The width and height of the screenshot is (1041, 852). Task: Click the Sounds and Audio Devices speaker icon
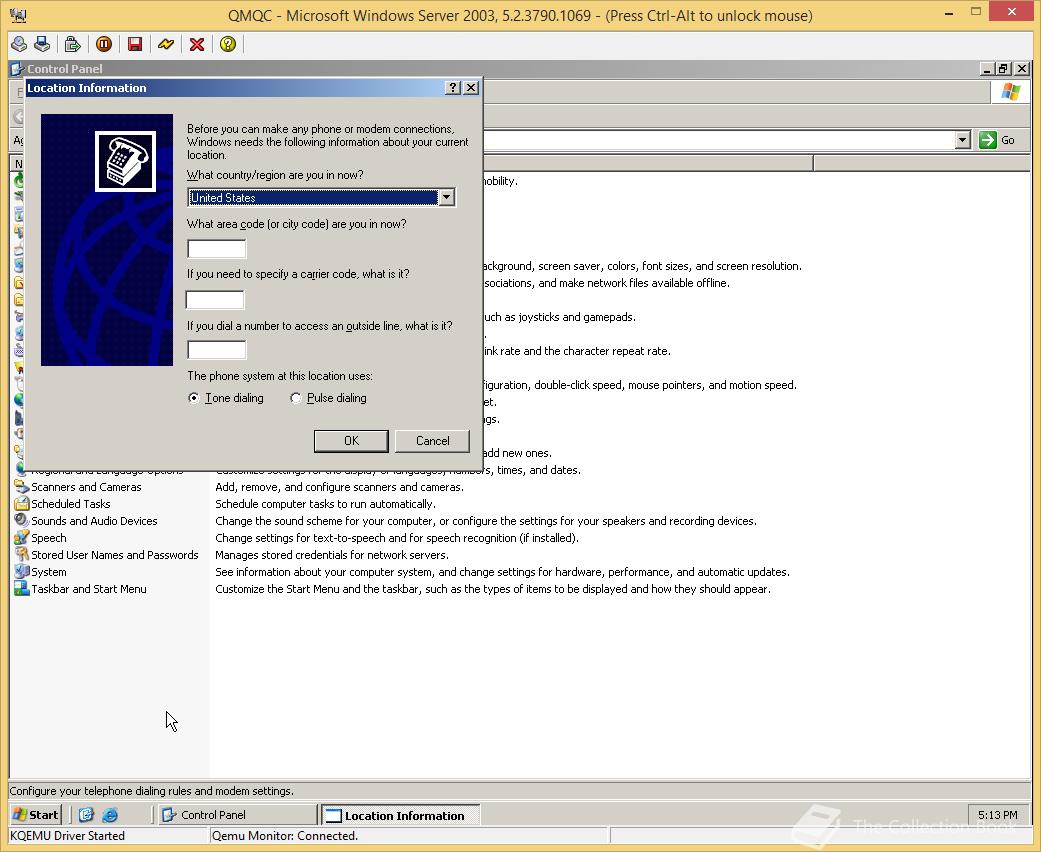[21, 521]
